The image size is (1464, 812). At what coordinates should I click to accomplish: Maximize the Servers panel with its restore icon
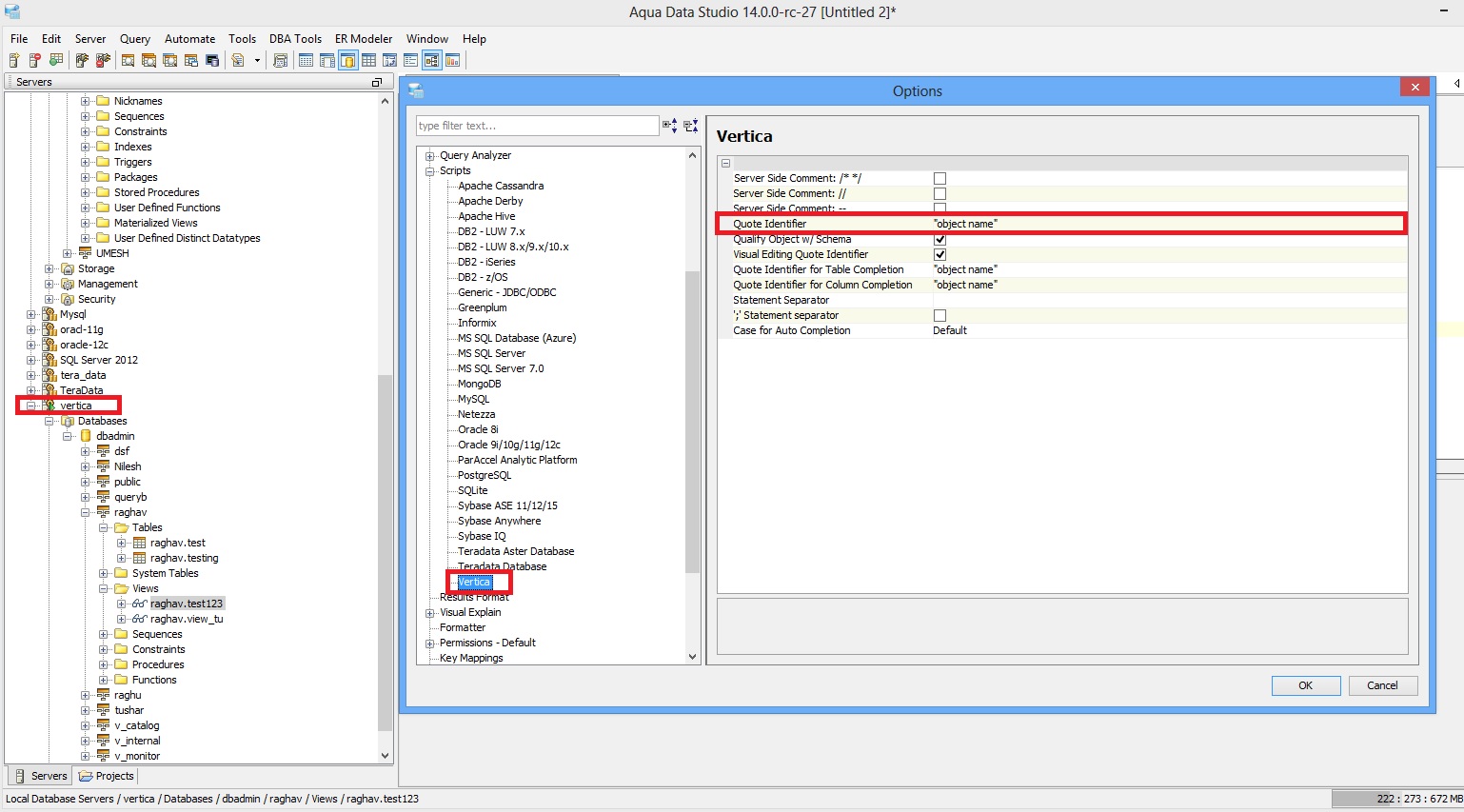point(376,83)
